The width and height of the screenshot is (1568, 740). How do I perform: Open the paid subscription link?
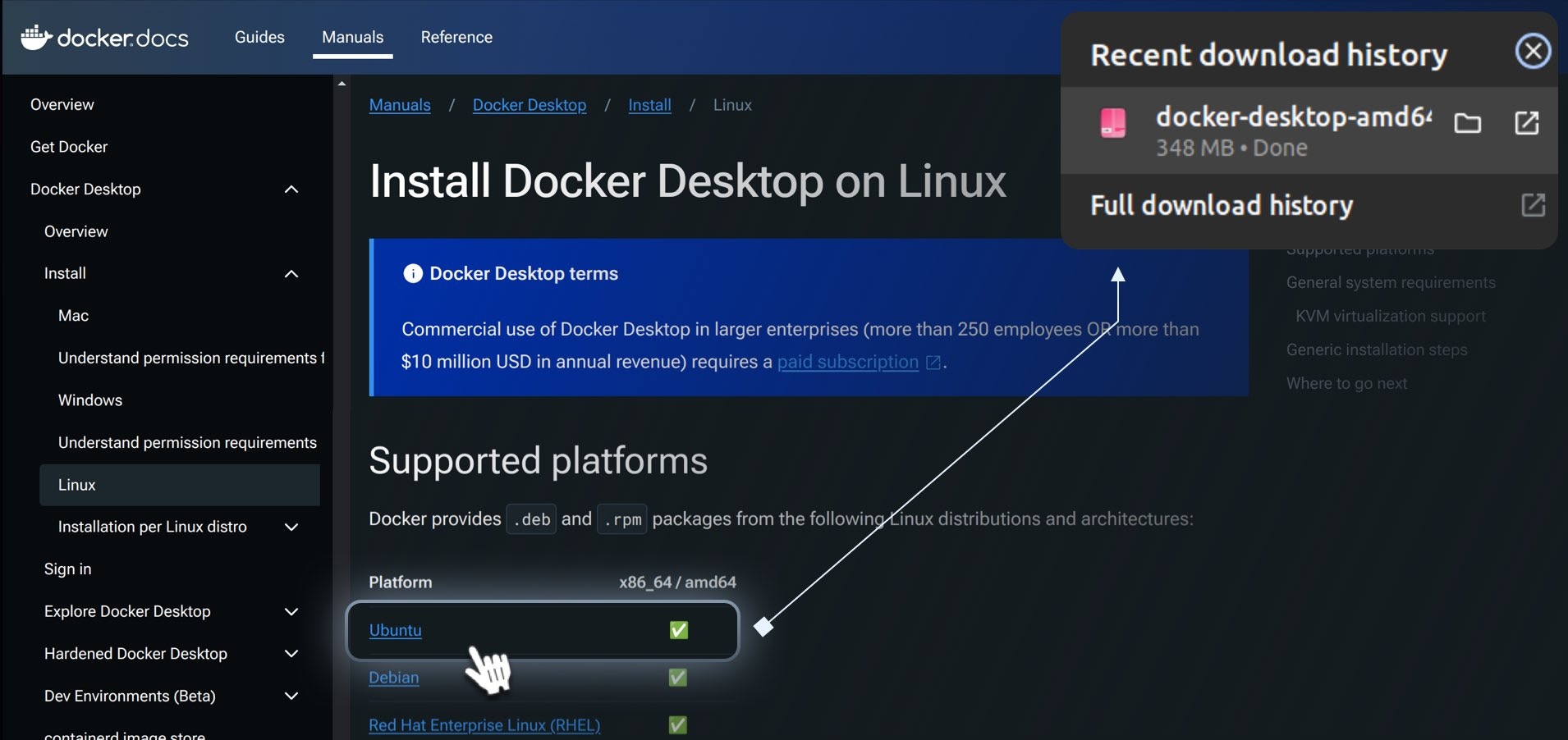point(848,362)
